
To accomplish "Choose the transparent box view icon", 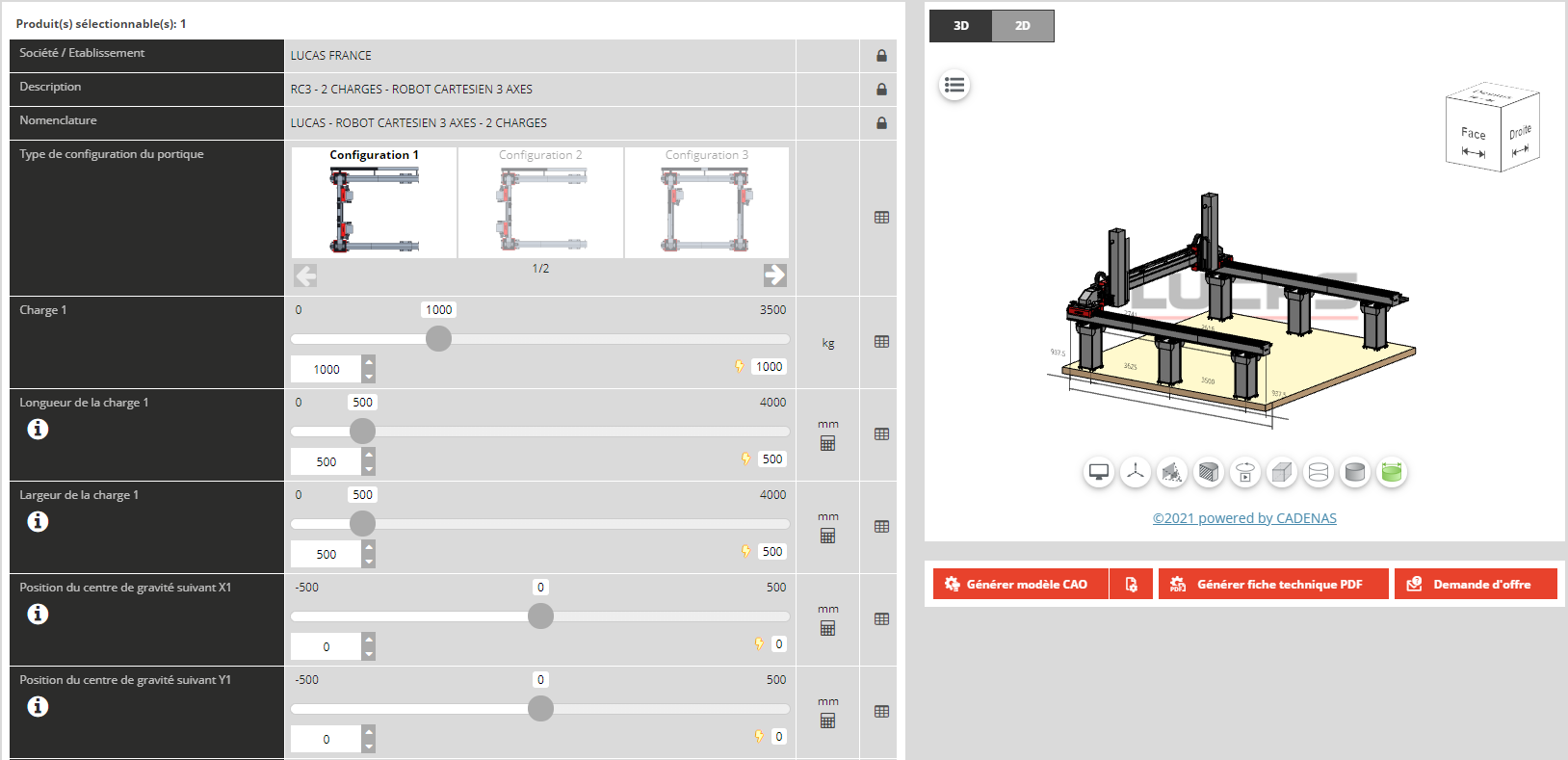I will click(x=1282, y=472).
